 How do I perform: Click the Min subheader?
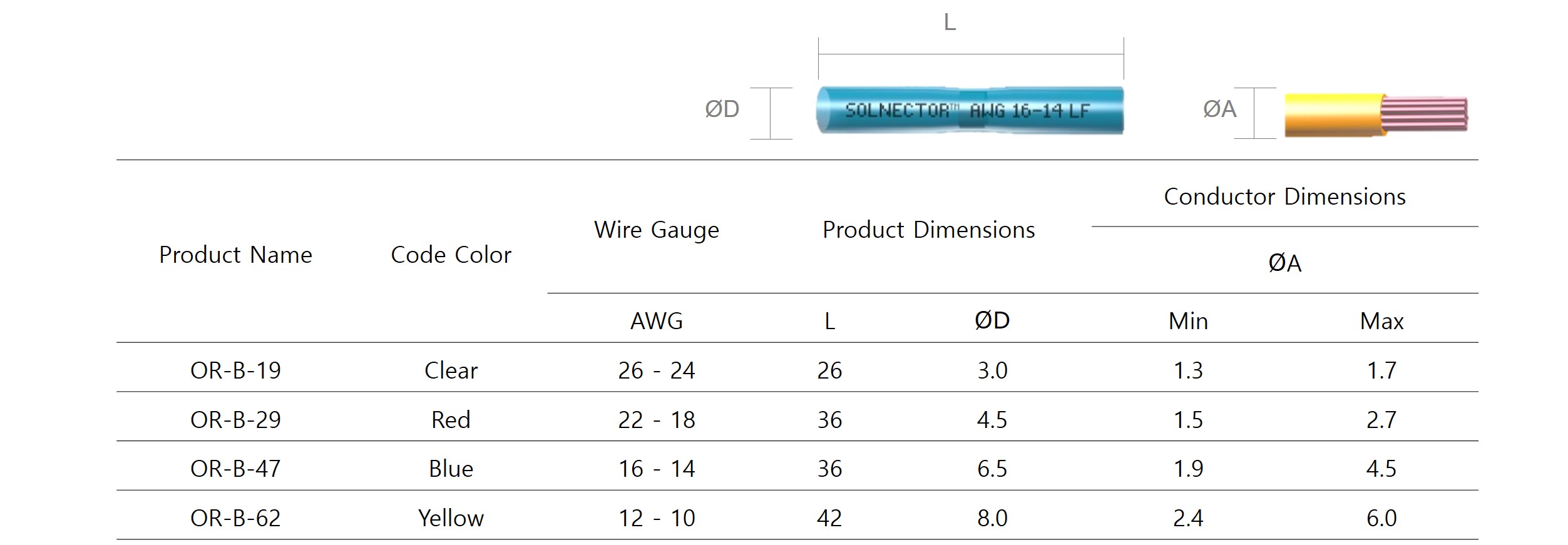(1188, 321)
